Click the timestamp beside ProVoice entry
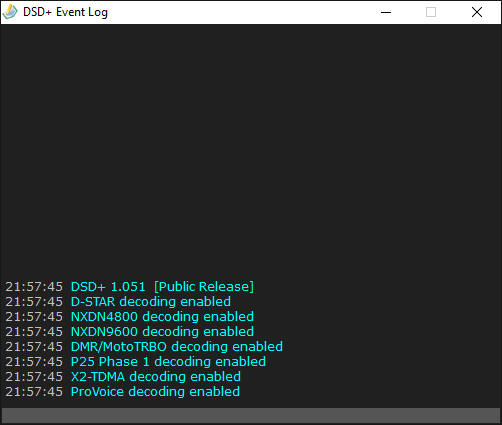Screen dimensions: 502x425 coord(34,392)
